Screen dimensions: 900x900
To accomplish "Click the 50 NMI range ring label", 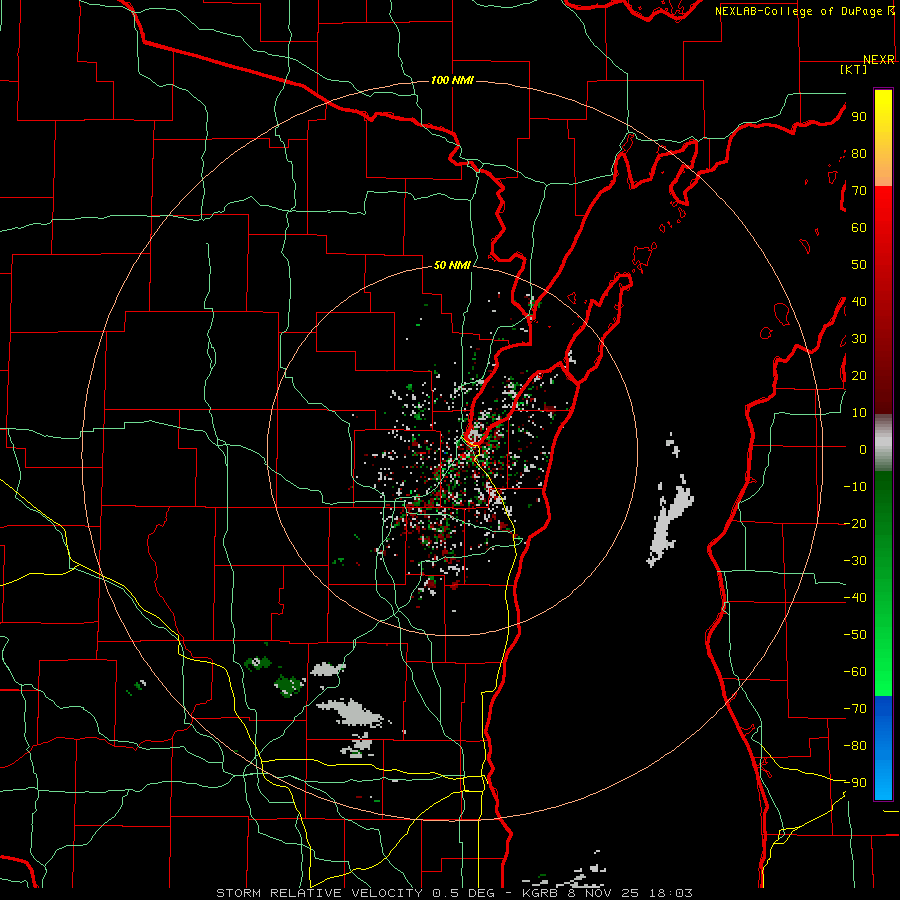I will coord(452,265).
